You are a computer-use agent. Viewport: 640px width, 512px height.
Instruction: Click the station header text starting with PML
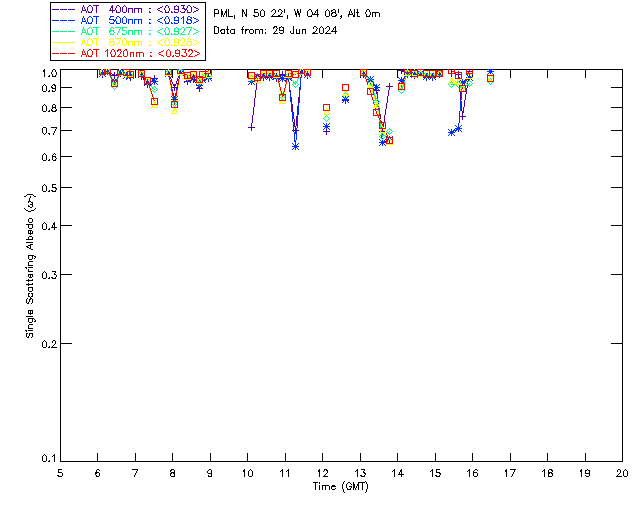296,14
